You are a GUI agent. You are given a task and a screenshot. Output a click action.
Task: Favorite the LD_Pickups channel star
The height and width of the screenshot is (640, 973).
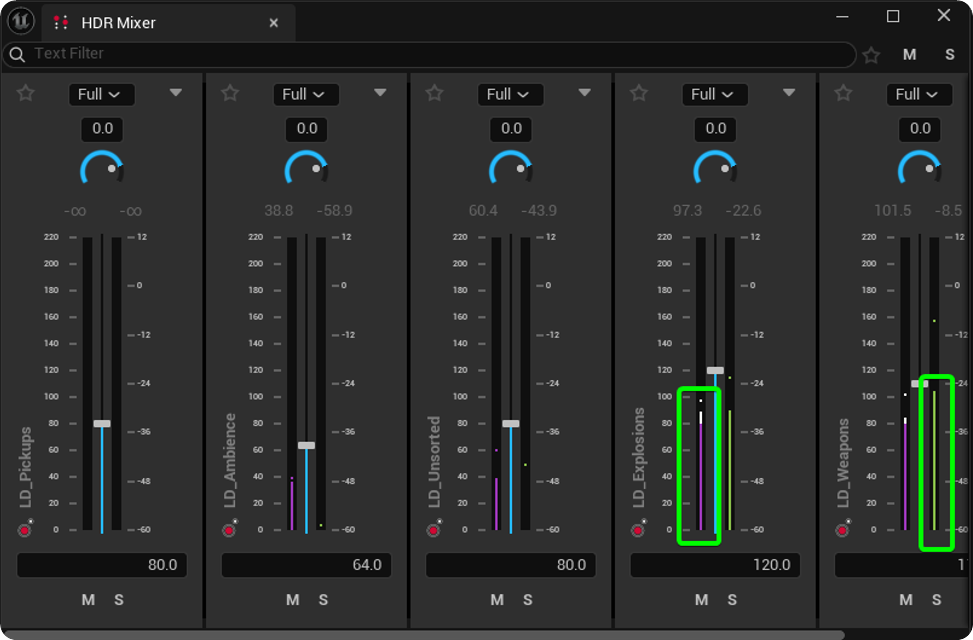tap(25, 93)
